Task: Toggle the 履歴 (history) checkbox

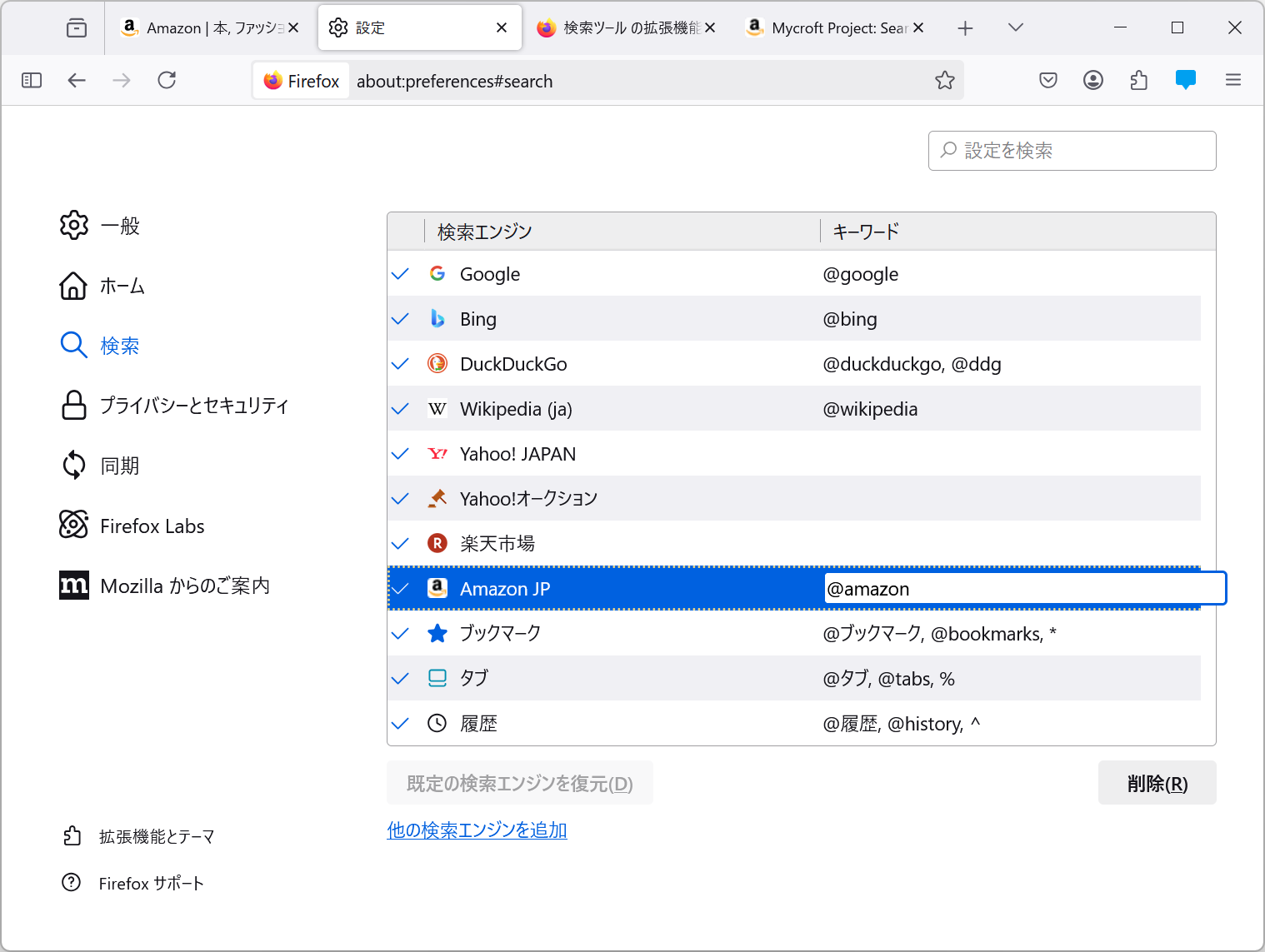Action: 401,723
